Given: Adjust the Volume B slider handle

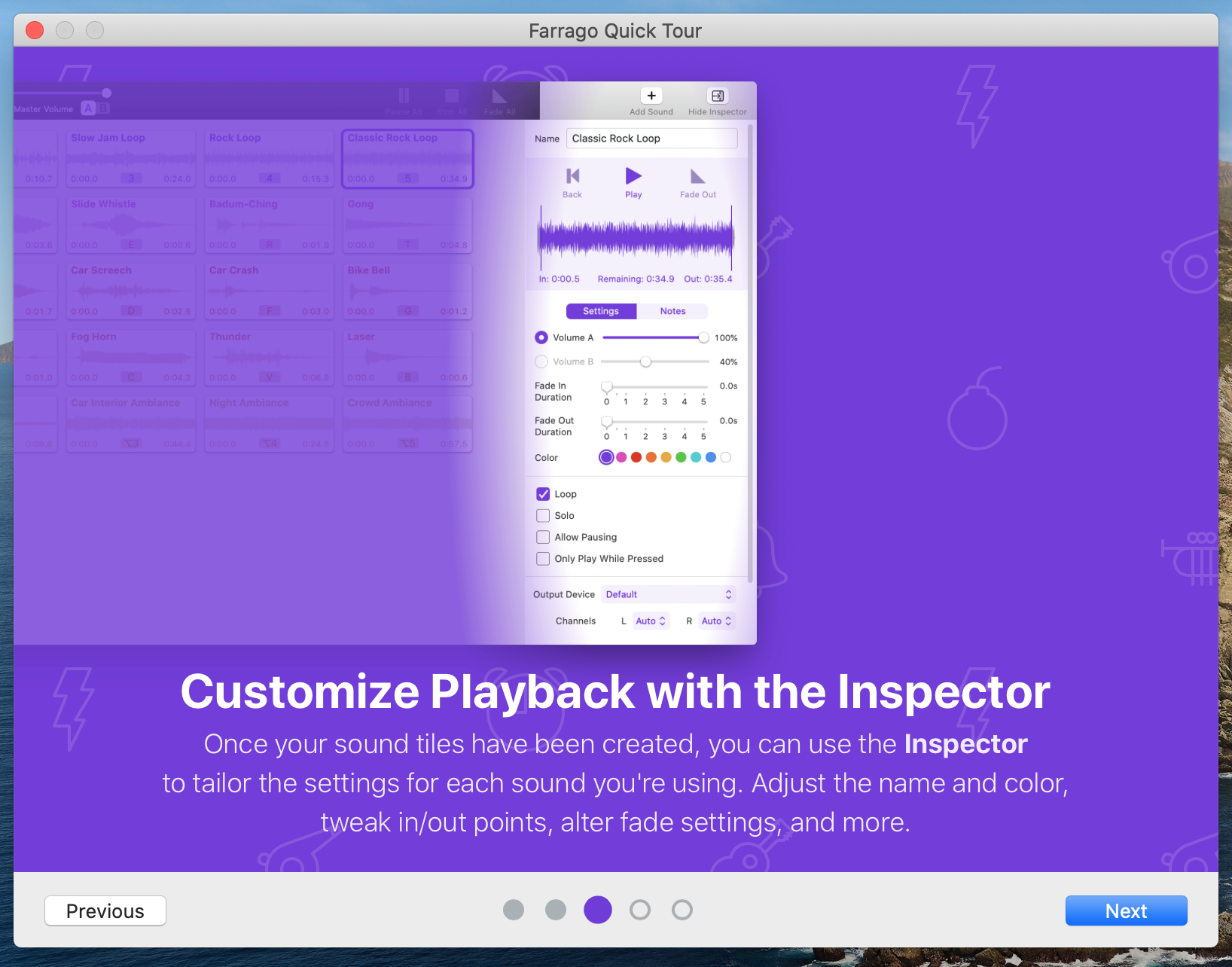Looking at the screenshot, I should pos(645,361).
